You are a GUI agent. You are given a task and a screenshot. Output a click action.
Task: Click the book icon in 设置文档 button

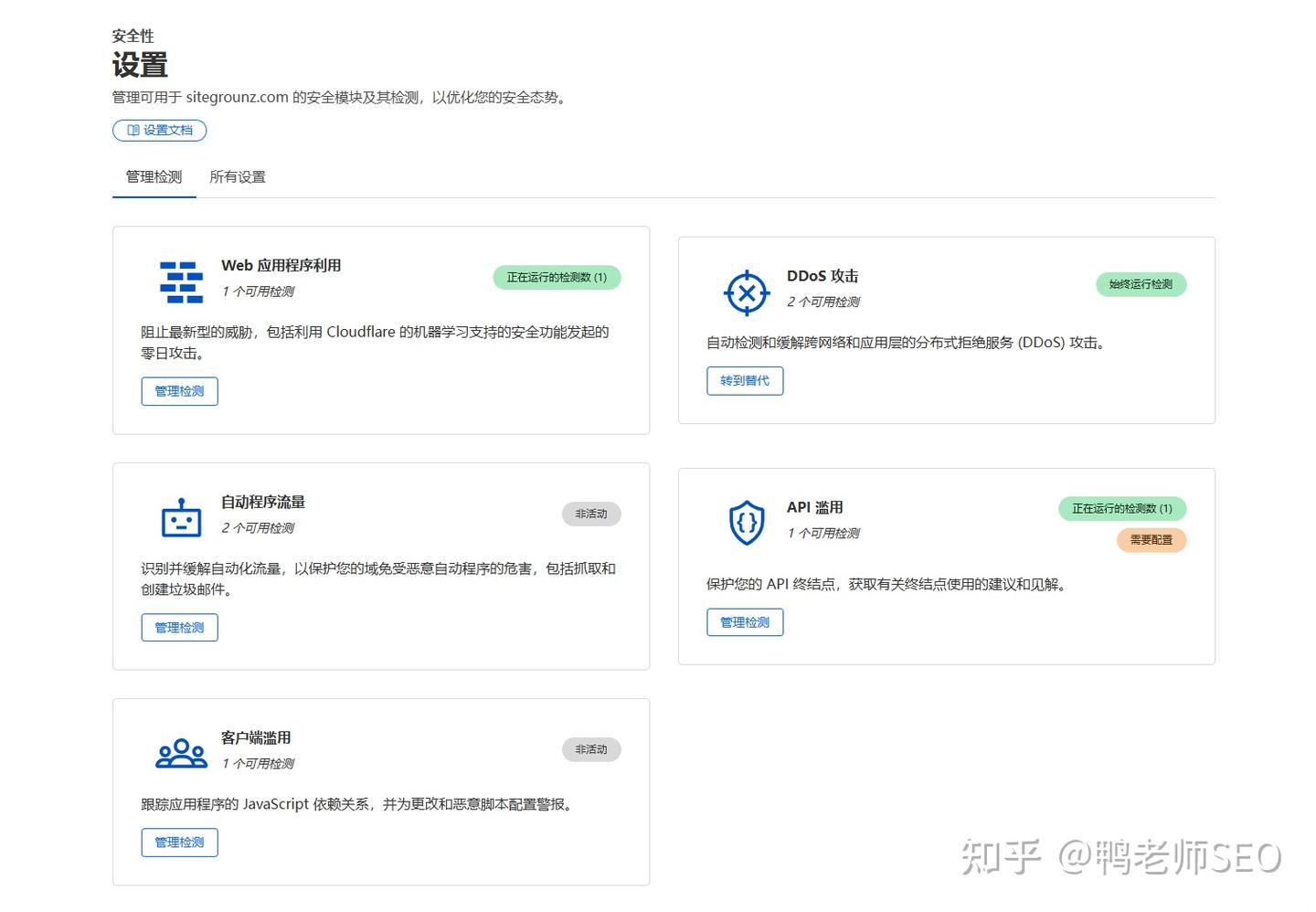click(133, 131)
